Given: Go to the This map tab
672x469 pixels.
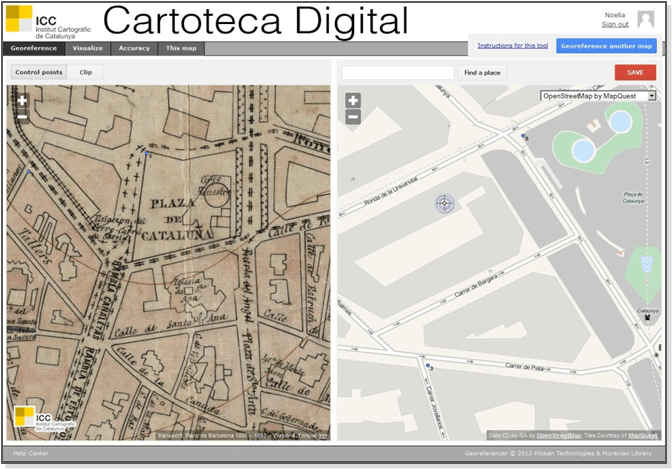Looking at the screenshot, I should click(x=181, y=48).
